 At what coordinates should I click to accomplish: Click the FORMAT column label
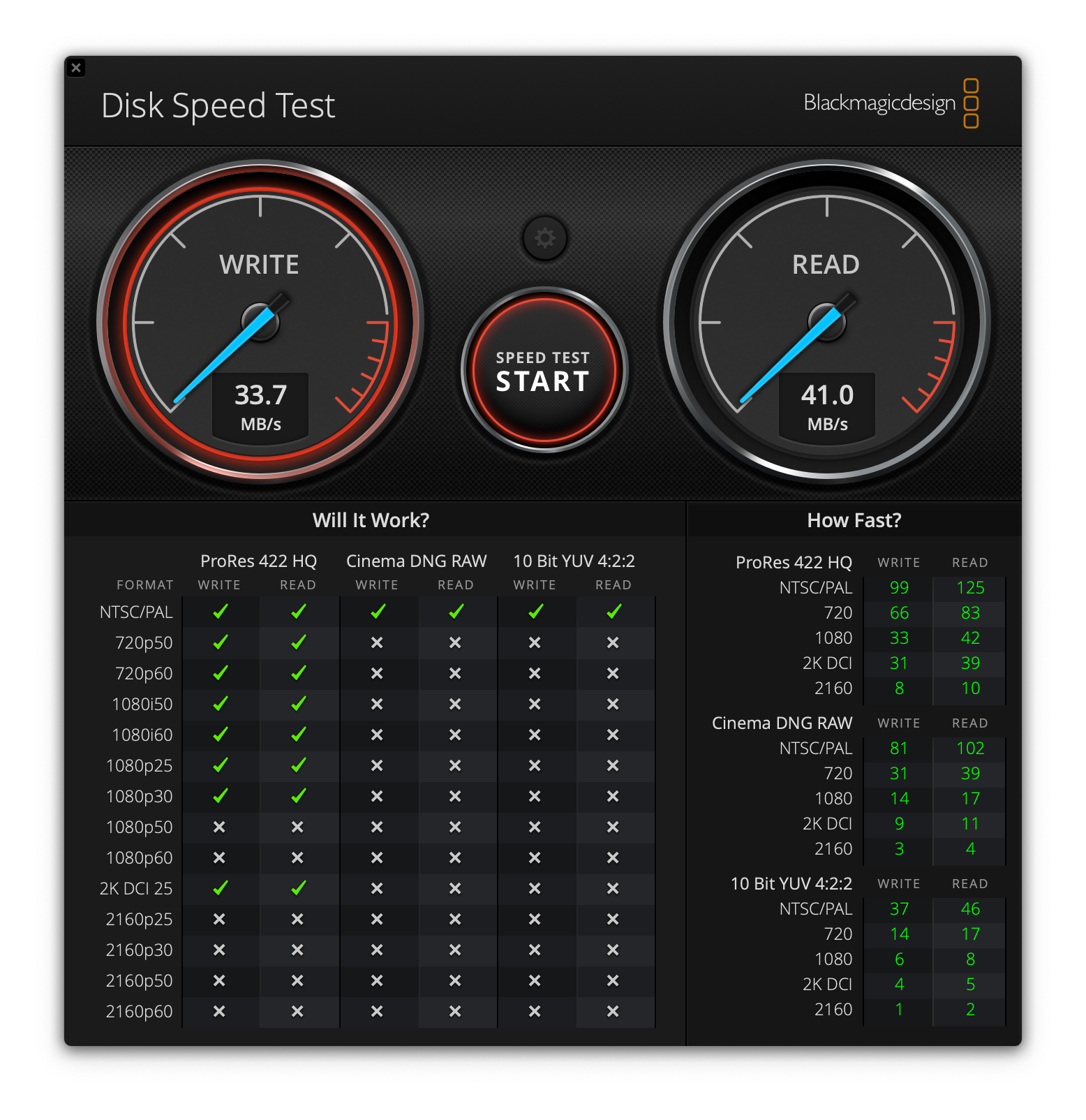tap(144, 585)
